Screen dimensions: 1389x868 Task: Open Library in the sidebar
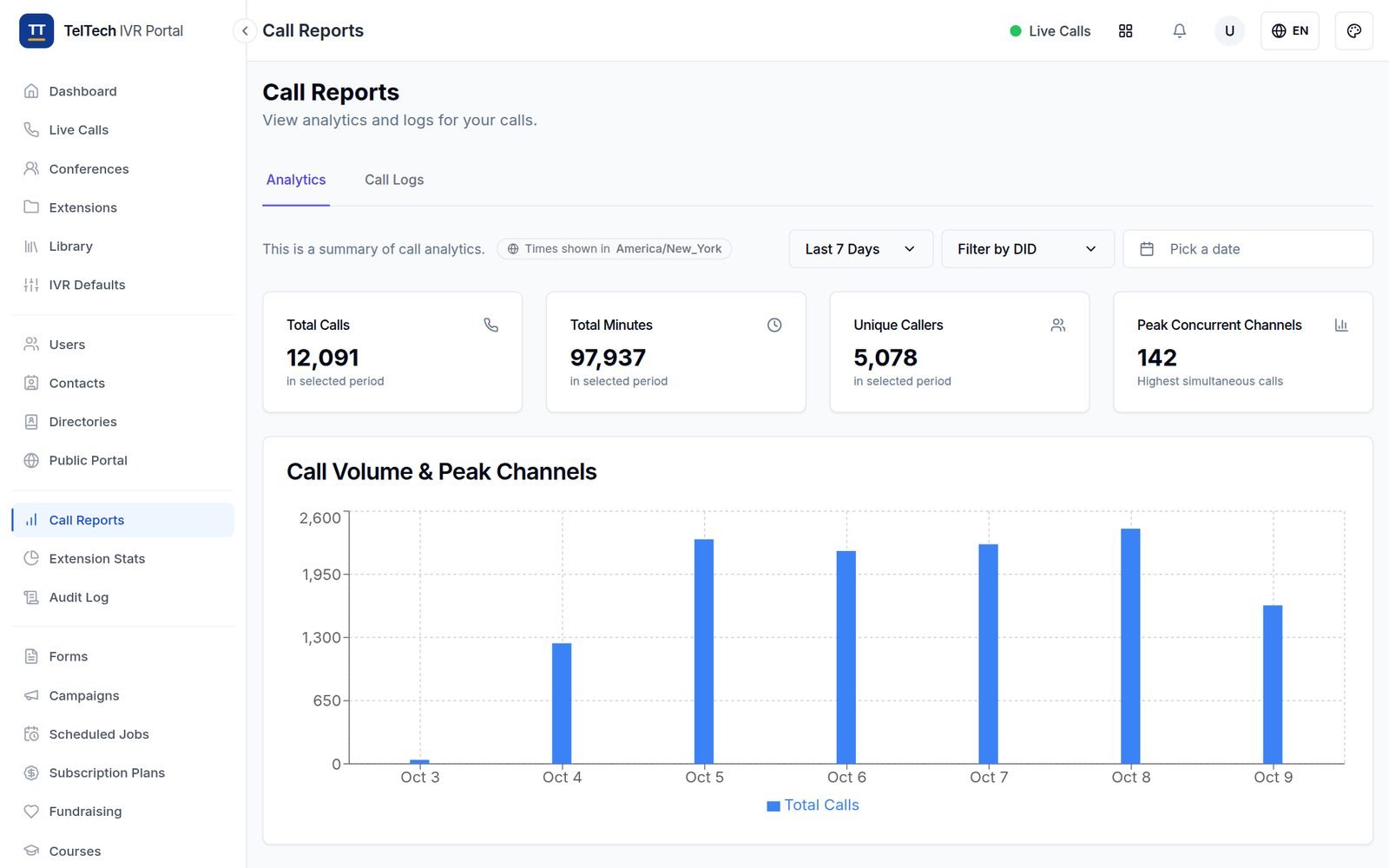(122, 246)
